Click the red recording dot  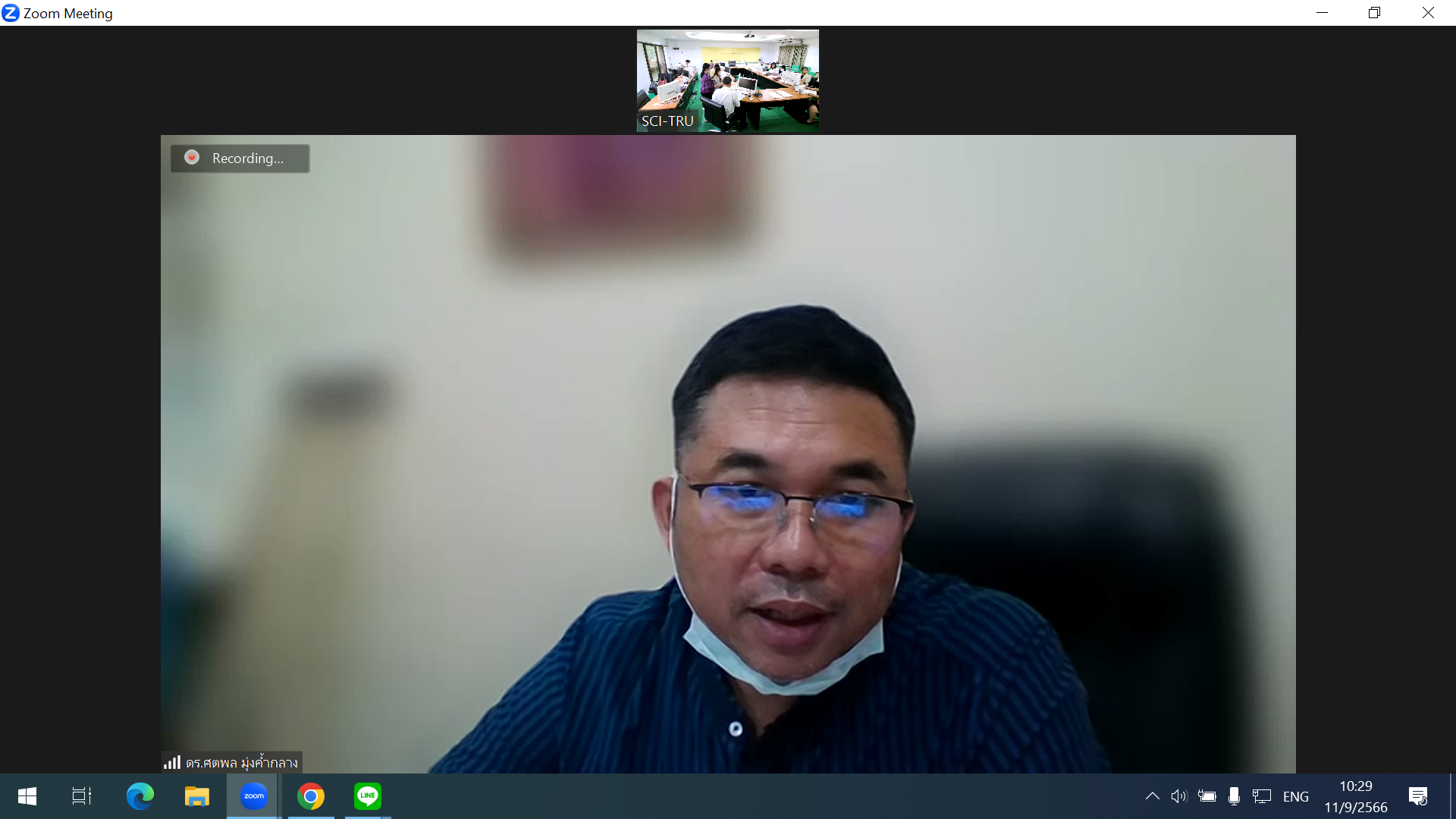(x=192, y=157)
